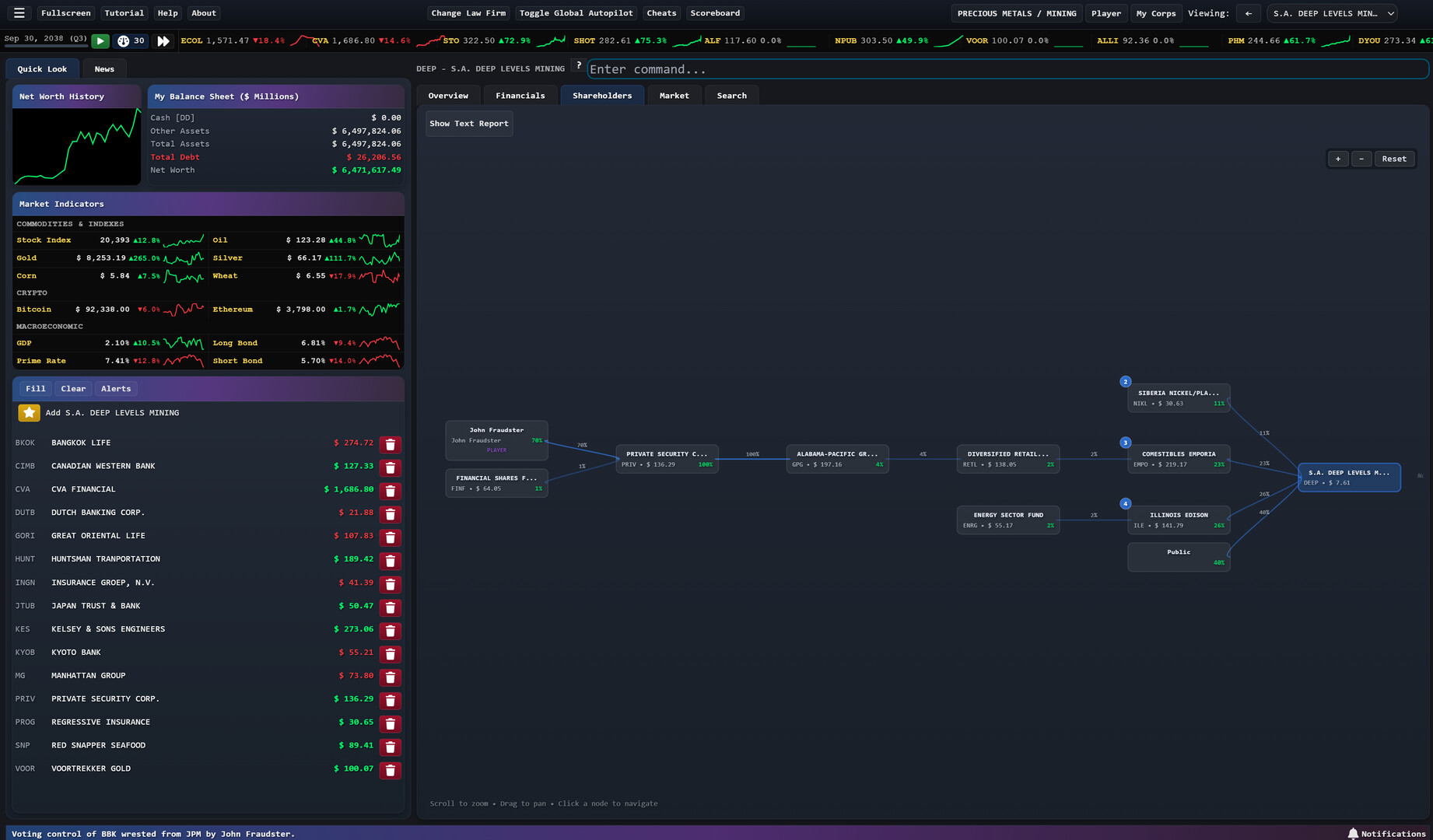1433x840 pixels.
Task: Click Show Text Report button
Action: click(468, 124)
